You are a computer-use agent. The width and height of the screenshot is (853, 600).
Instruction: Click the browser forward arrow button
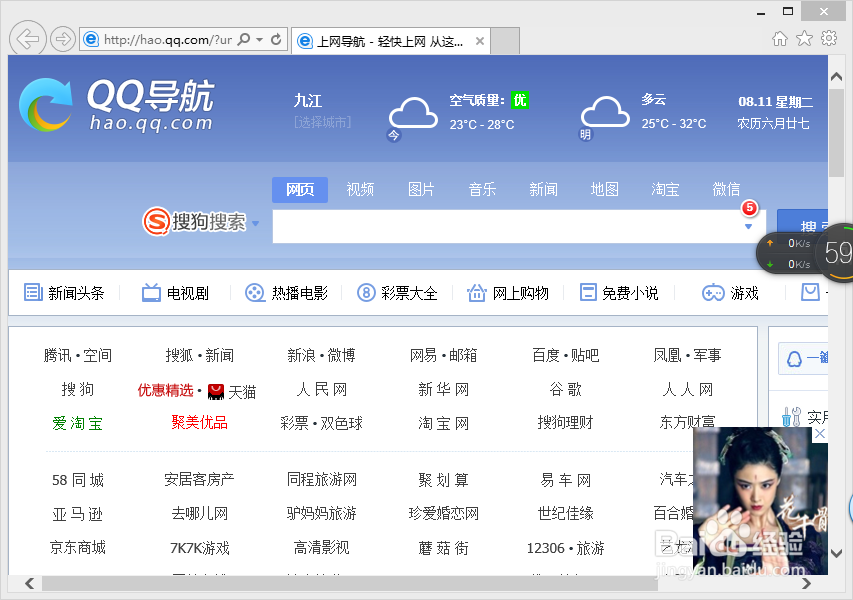63,39
